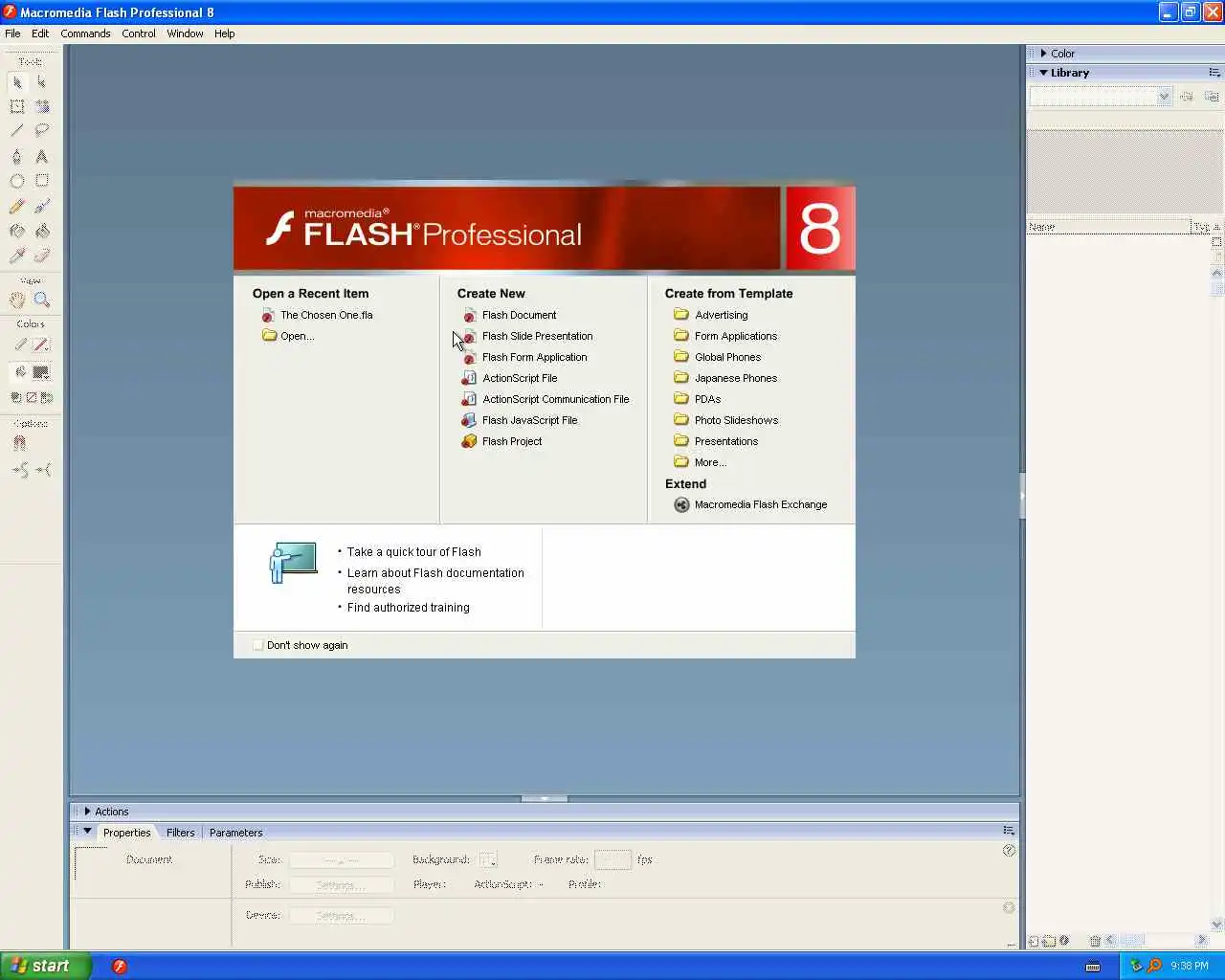Select the Oval tool
Viewport: 1225px width, 980px height.
17,181
